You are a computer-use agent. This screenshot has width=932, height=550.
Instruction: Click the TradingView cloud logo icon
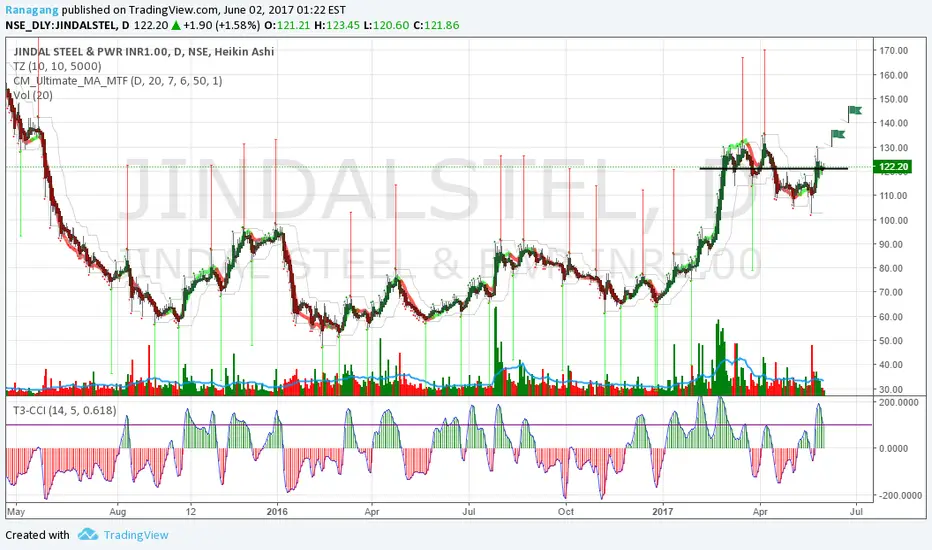pos(88,534)
